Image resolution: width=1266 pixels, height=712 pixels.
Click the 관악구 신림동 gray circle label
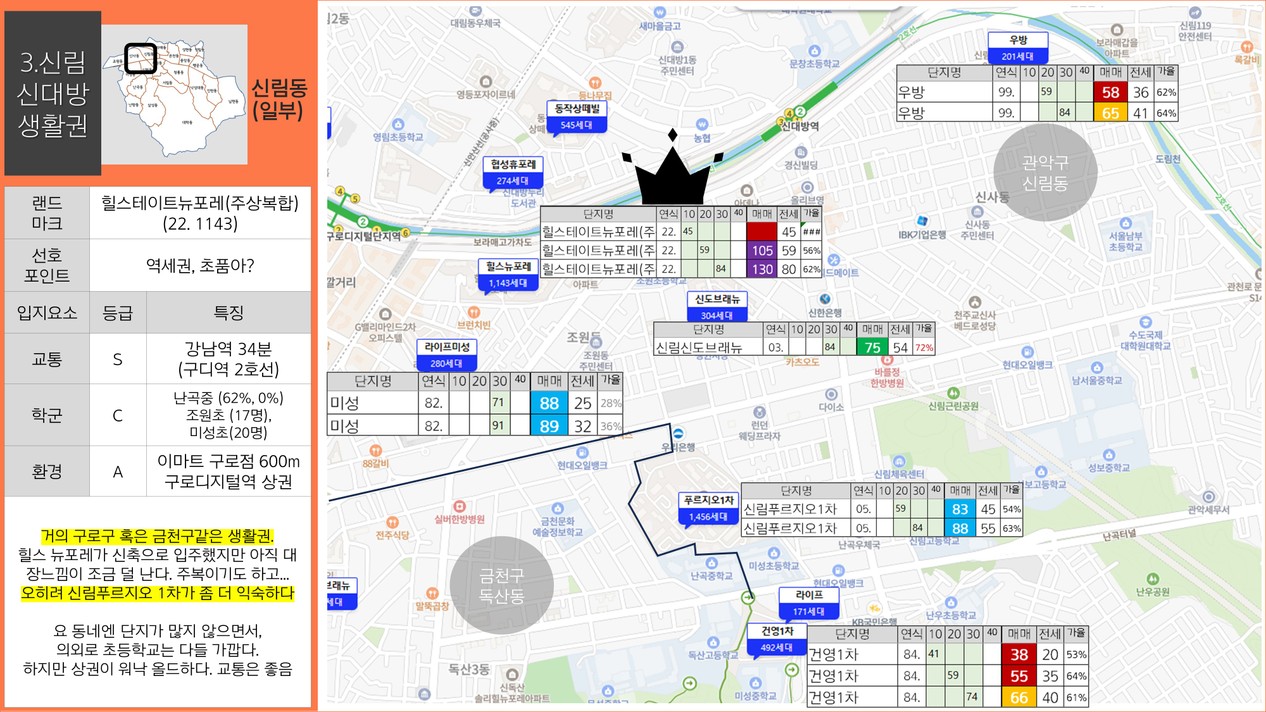pyautogui.click(x=1045, y=173)
